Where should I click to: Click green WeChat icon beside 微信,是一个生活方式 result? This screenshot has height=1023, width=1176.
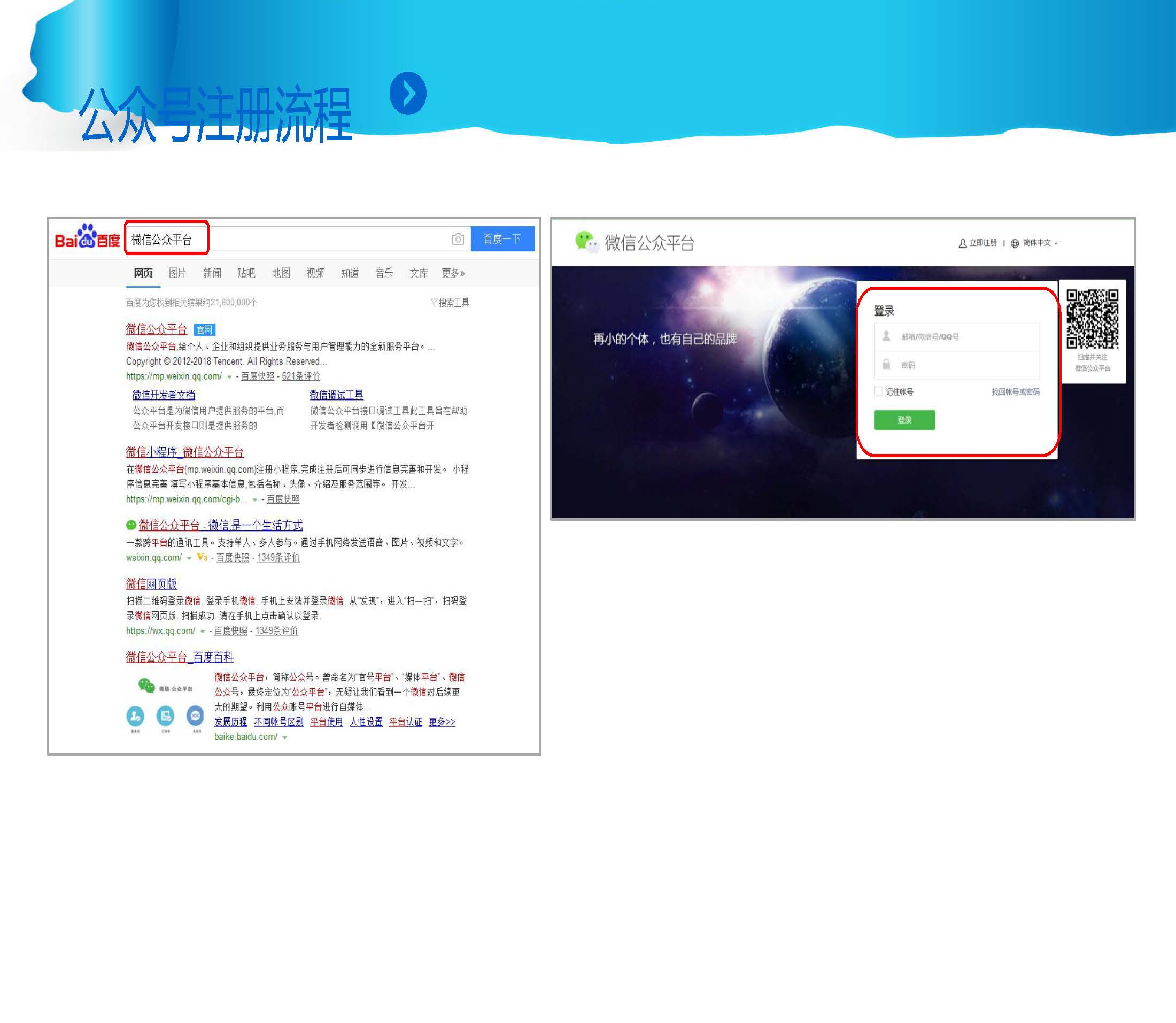[x=131, y=525]
